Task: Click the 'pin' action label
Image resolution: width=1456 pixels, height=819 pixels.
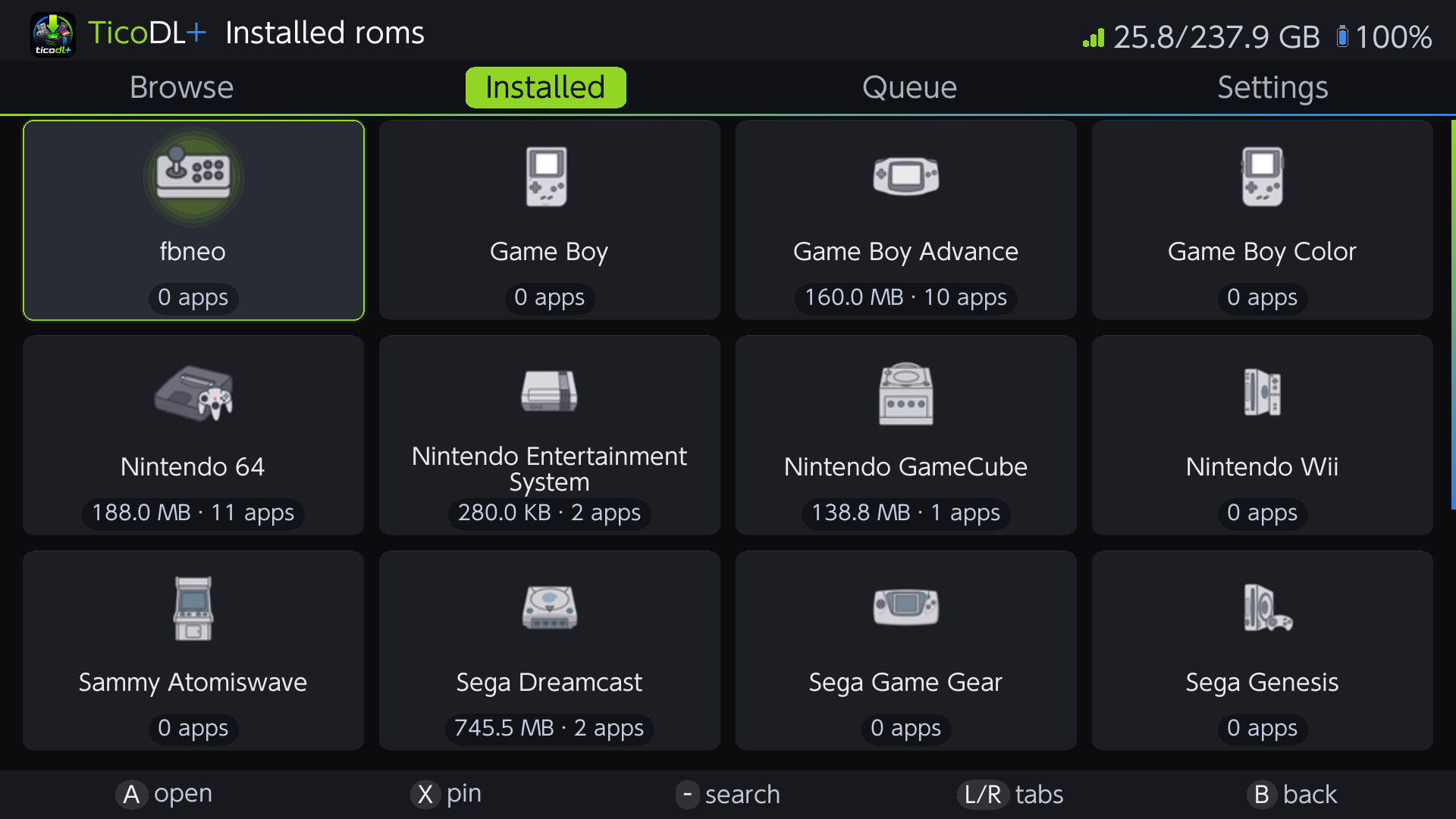Action: point(463,794)
